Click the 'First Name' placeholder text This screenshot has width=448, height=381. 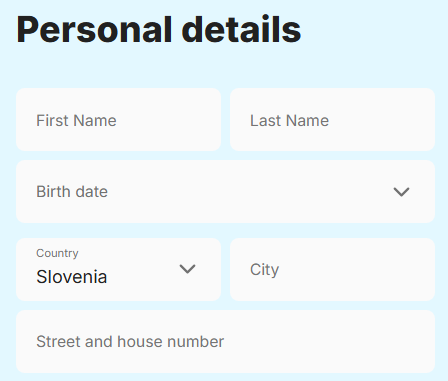tap(76, 120)
